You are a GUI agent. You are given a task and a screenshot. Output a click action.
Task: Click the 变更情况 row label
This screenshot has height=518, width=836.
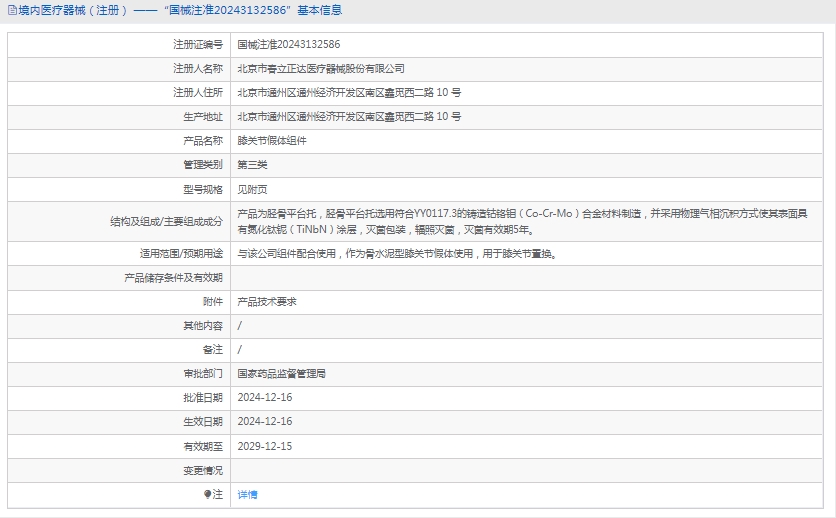click(x=203, y=470)
